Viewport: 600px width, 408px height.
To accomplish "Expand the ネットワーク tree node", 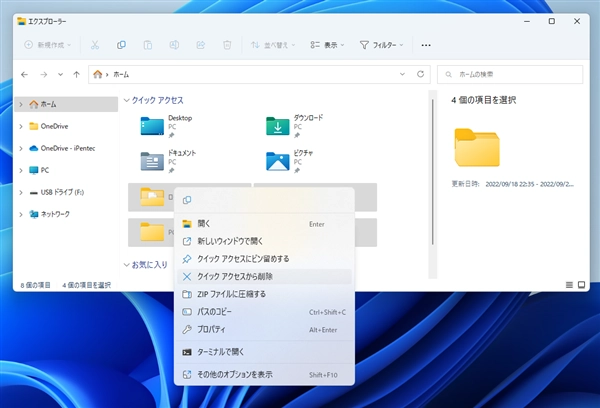I will [21, 214].
